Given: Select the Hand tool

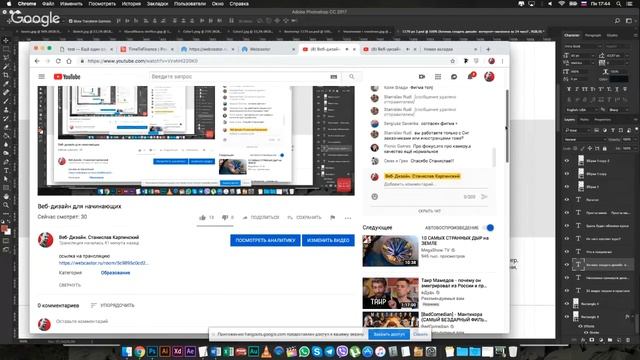Looking at the screenshot, I should coord(6,196).
